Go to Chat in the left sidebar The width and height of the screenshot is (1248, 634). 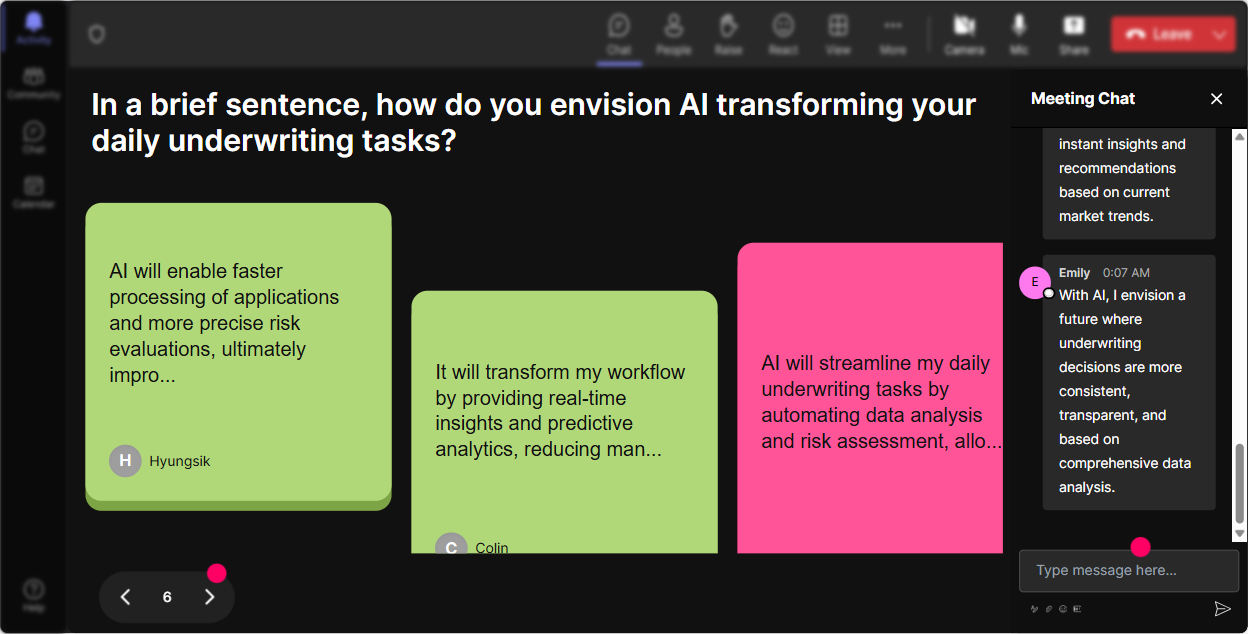(x=34, y=137)
